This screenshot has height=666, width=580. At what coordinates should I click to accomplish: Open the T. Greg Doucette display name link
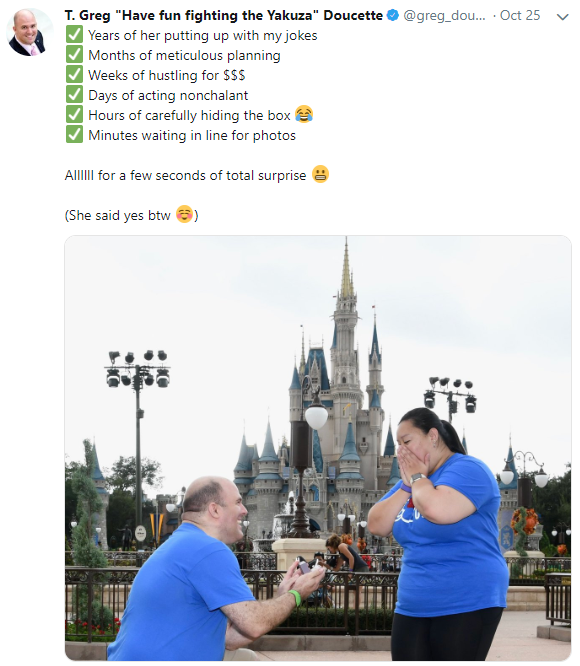223,16
